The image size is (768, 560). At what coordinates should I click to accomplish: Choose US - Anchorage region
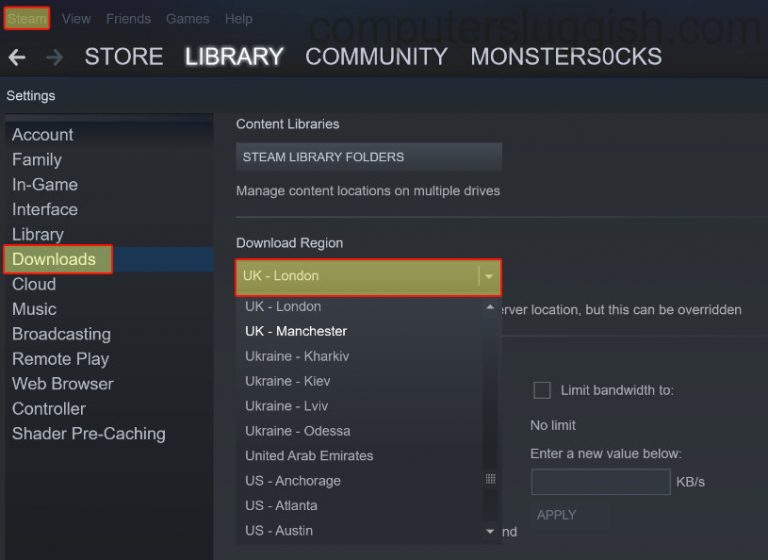(360, 481)
